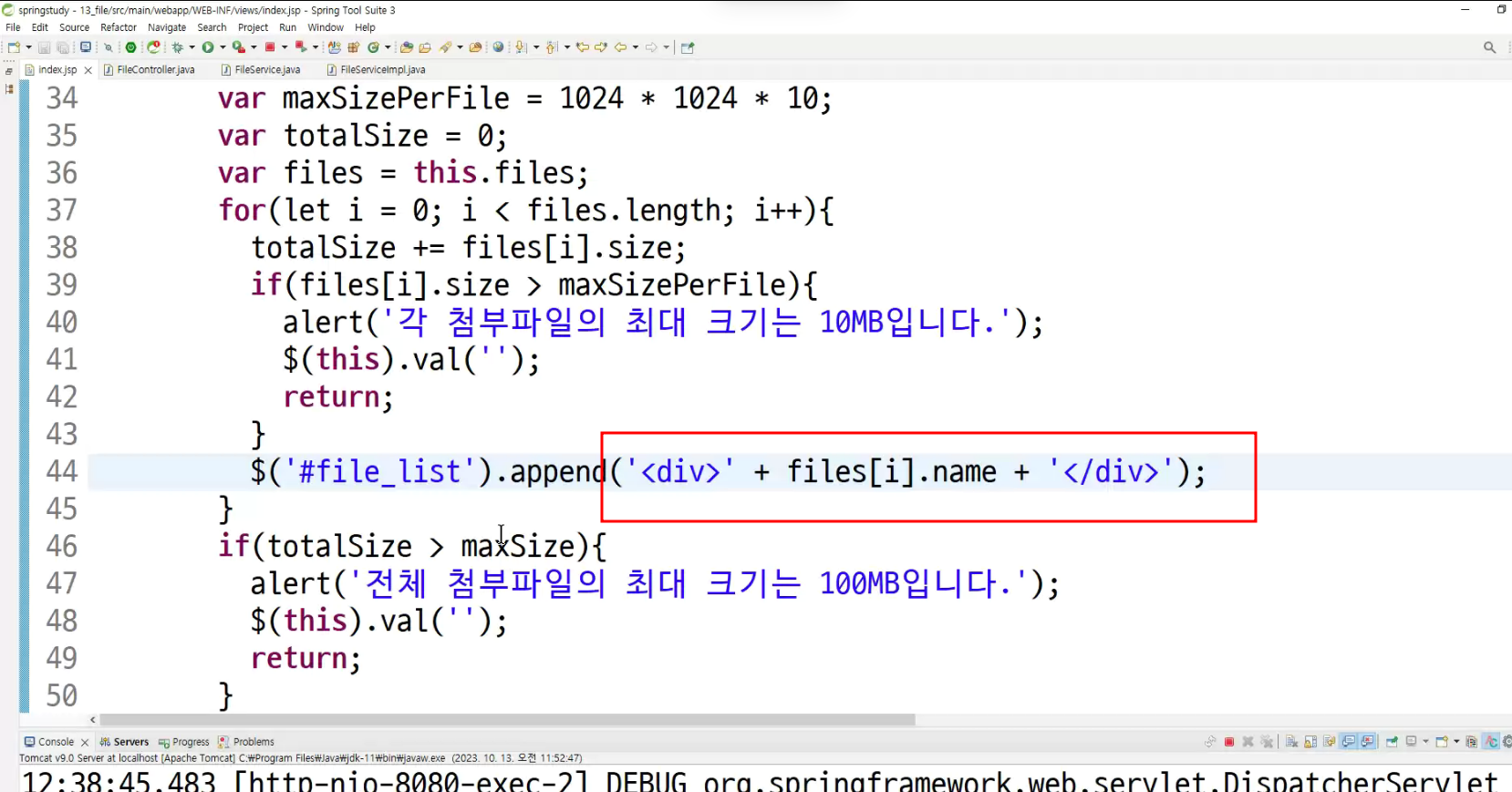The height and width of the screenshot is (792, 1512).
Task: Expand the Run dropdown arrow
Action: (223, 47)
